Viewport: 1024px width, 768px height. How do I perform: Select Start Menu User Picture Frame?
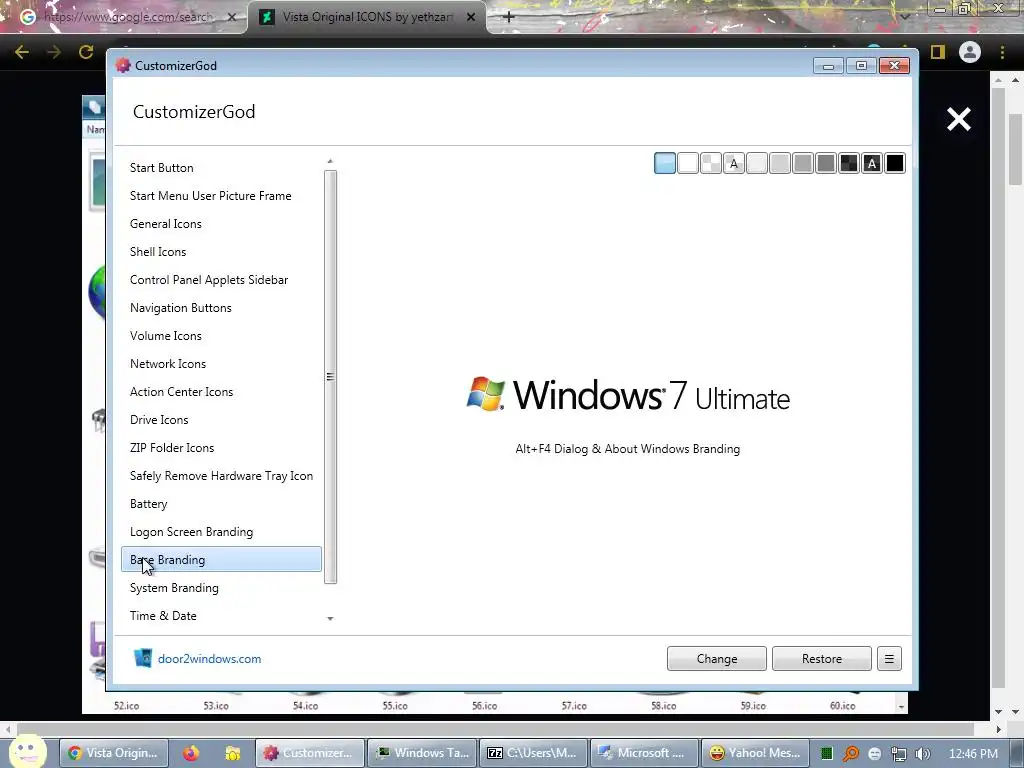click(x=221, y=196)
